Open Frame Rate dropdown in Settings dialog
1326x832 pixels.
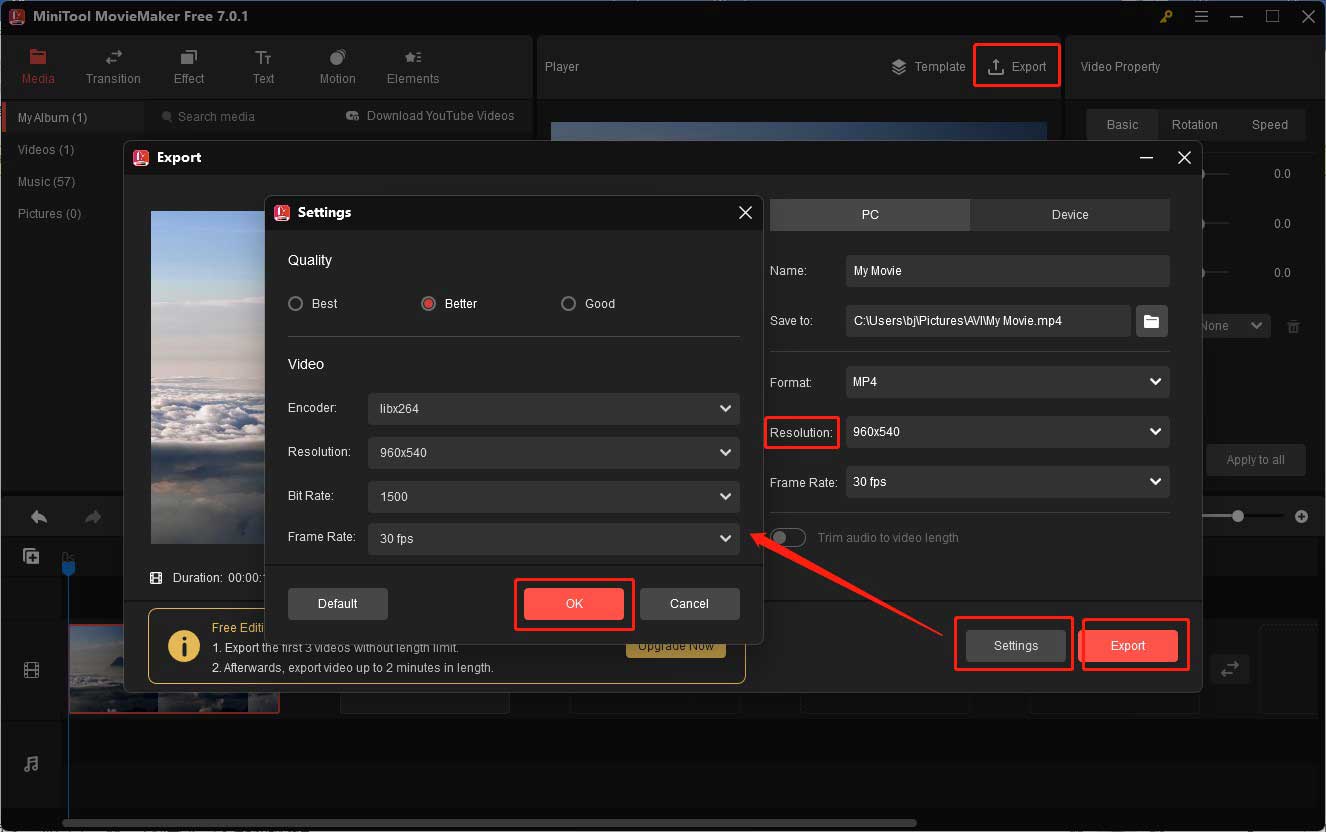tap(554, 538)
